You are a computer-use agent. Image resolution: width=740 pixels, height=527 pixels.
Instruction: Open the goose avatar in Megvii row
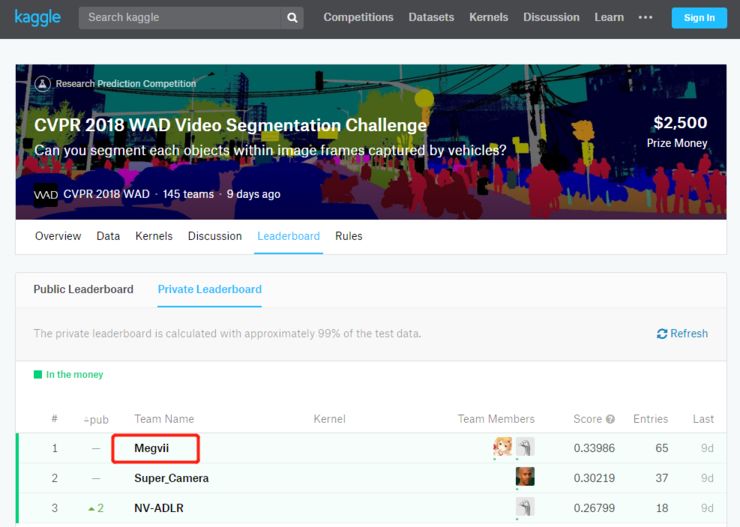tap(525, 446)
